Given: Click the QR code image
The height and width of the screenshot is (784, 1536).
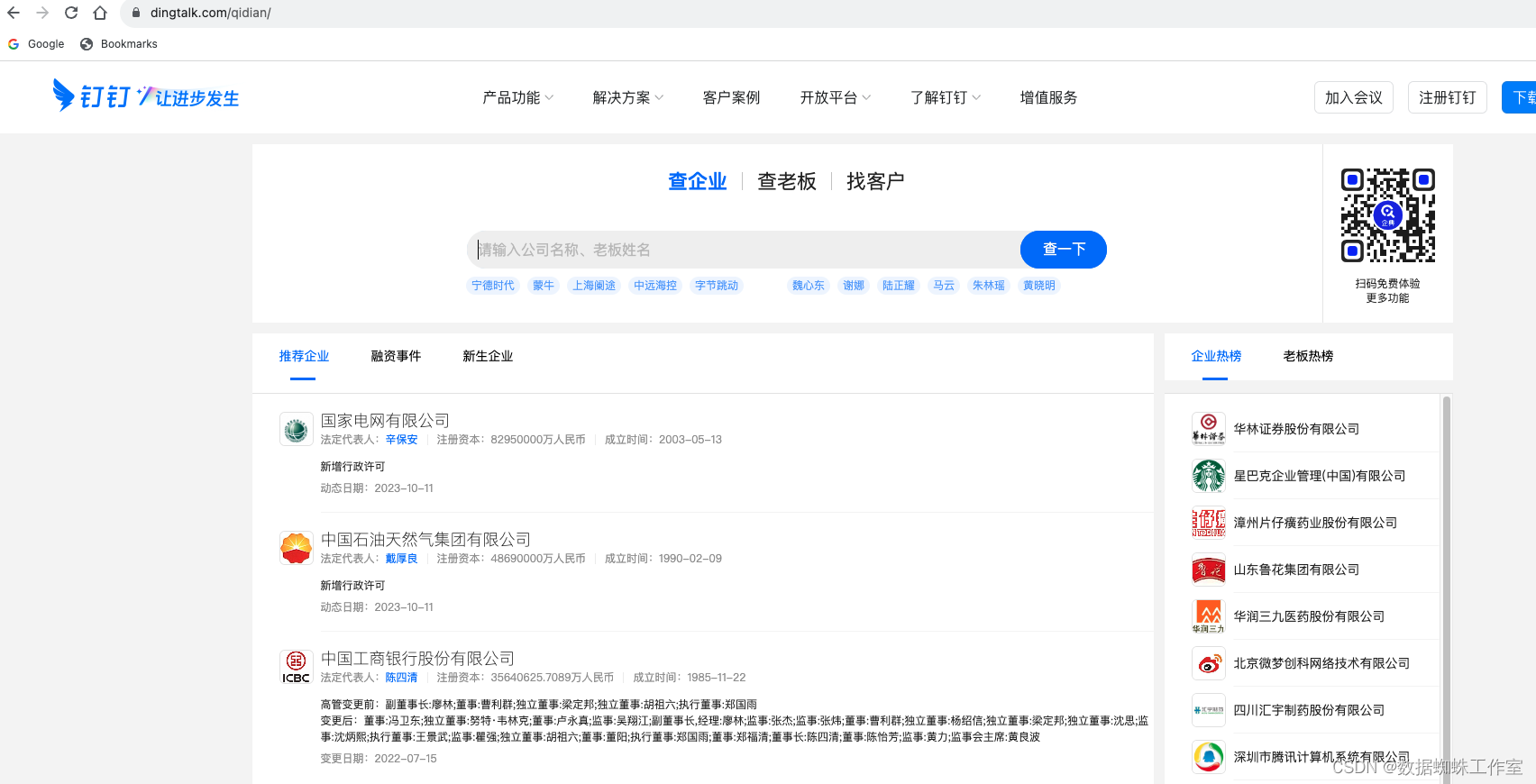Looking at the screenshot, I should pyautogui.click(x=1387, y=215).
